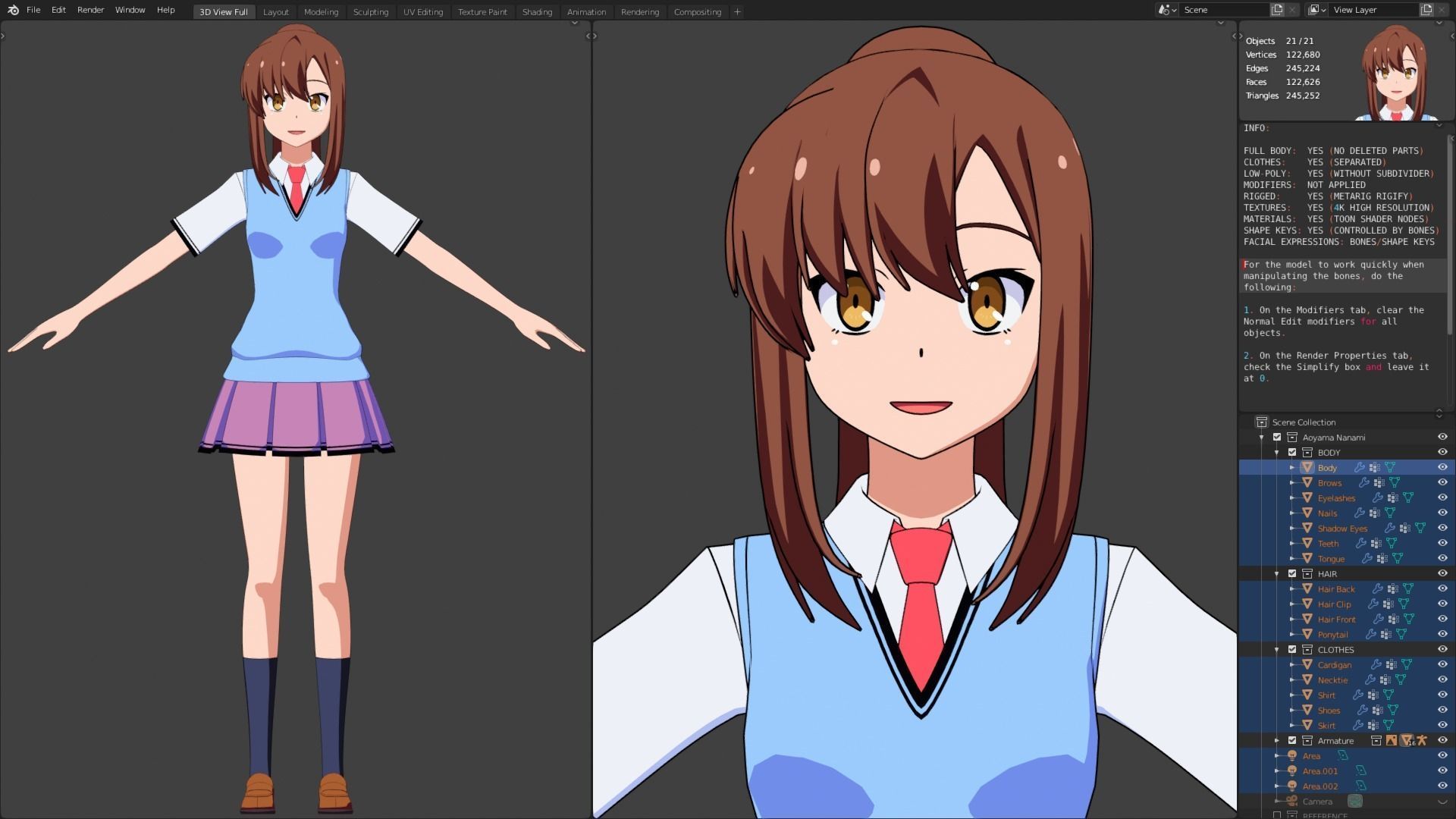This screenshot has width=1456, height=819.
Task: Switch to the Layout workspace tab
Action: (276, 11)
